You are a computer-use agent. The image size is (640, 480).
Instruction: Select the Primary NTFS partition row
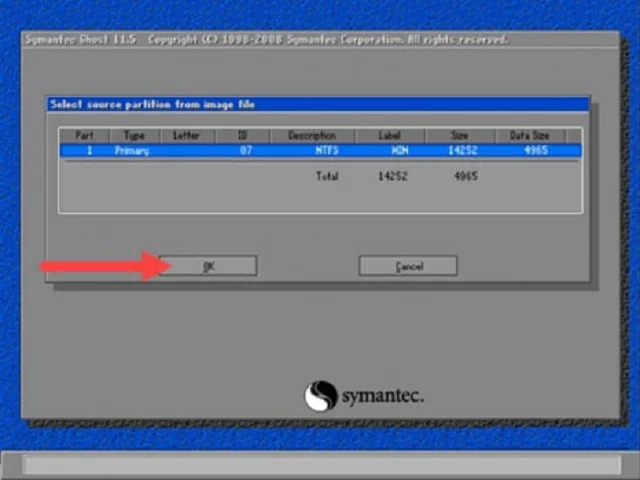(x=321, y=151)
